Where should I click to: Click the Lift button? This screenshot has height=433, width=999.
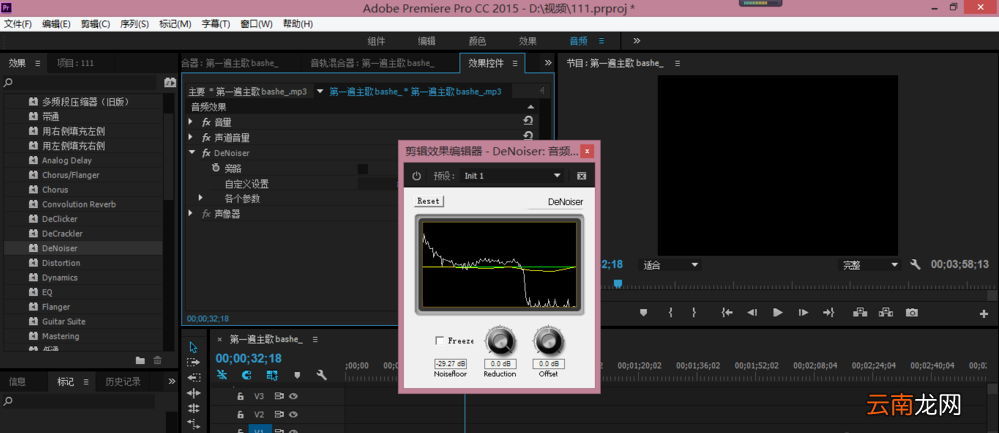[x=860, y=313]
